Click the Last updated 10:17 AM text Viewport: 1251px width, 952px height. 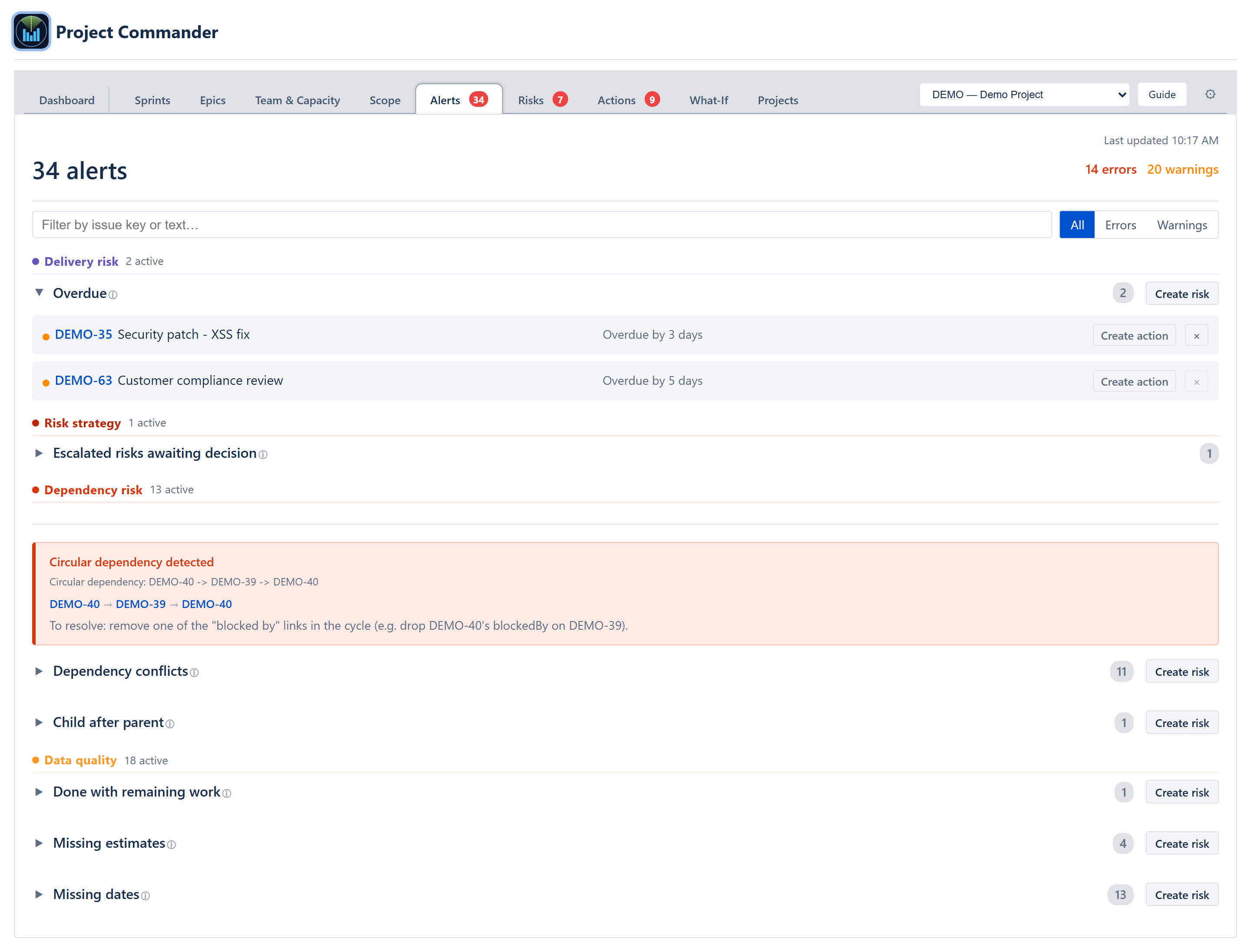tap(1161, 141)
